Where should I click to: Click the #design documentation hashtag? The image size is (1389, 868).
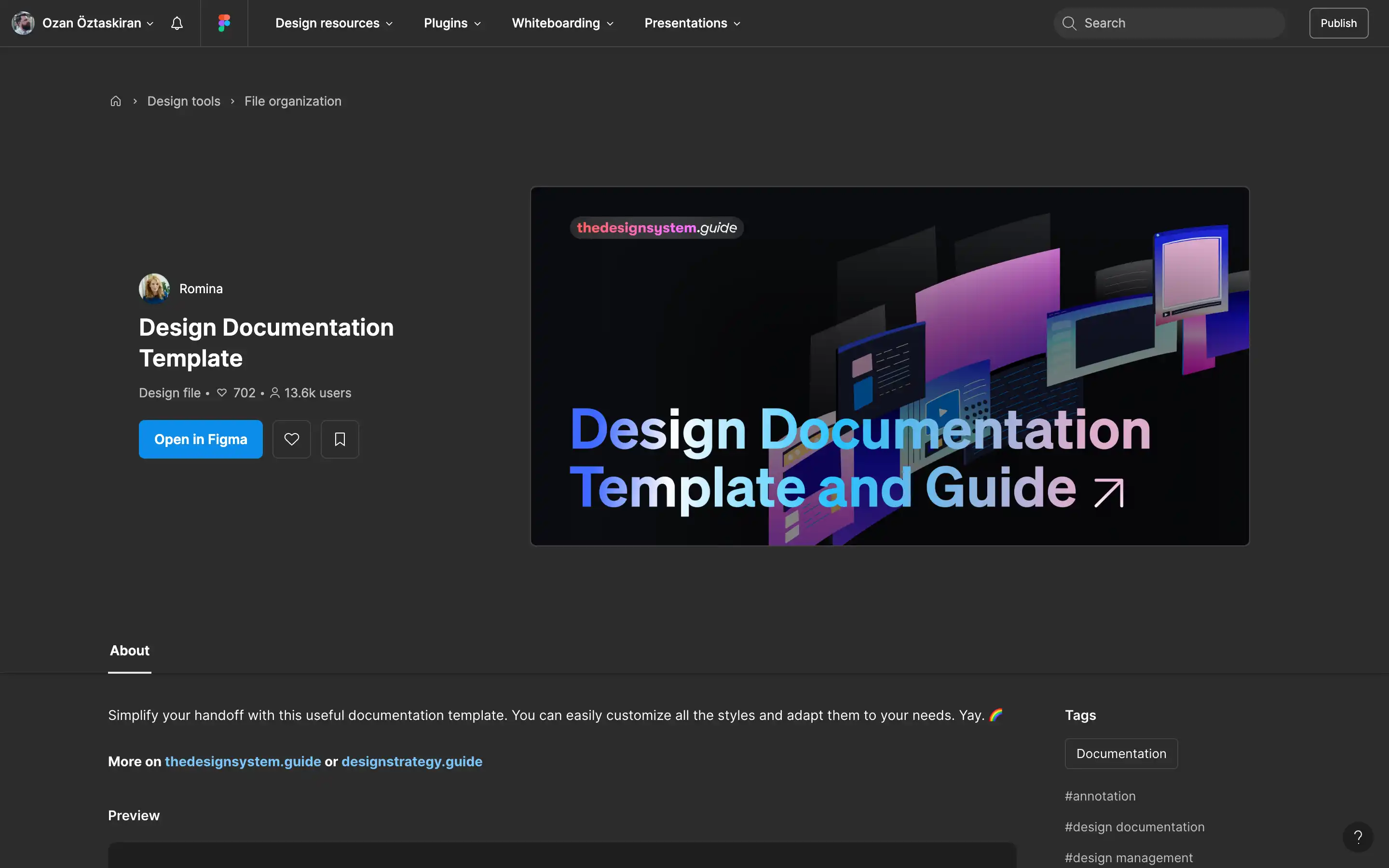(1134, 827)
